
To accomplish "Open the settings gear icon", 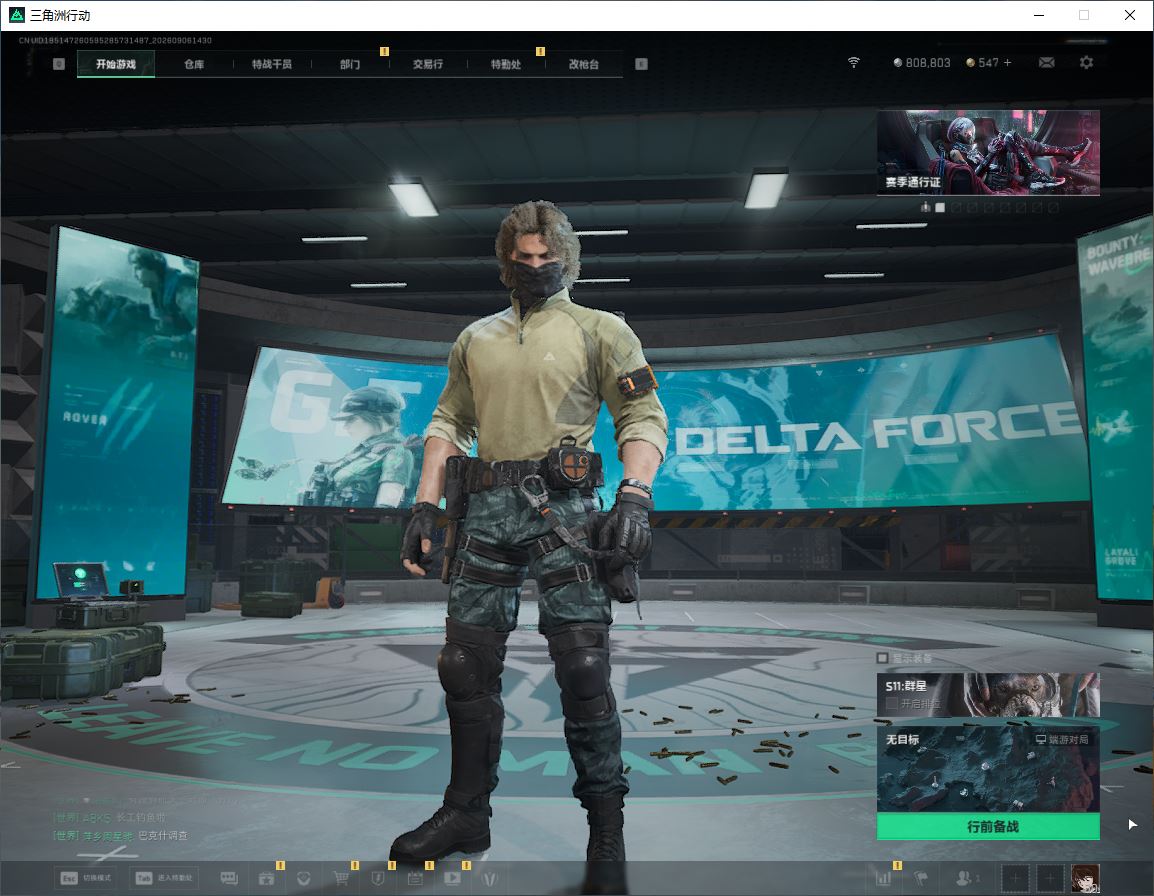I will tap(1086, 63).
